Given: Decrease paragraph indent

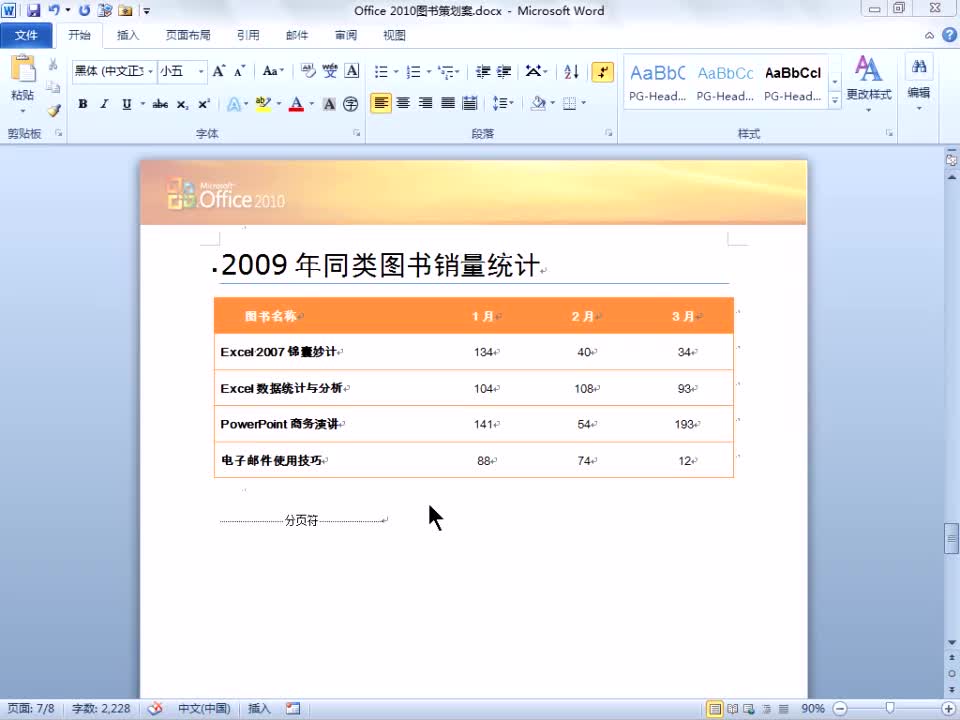Looking at the screenshot, I should (483, 72).
